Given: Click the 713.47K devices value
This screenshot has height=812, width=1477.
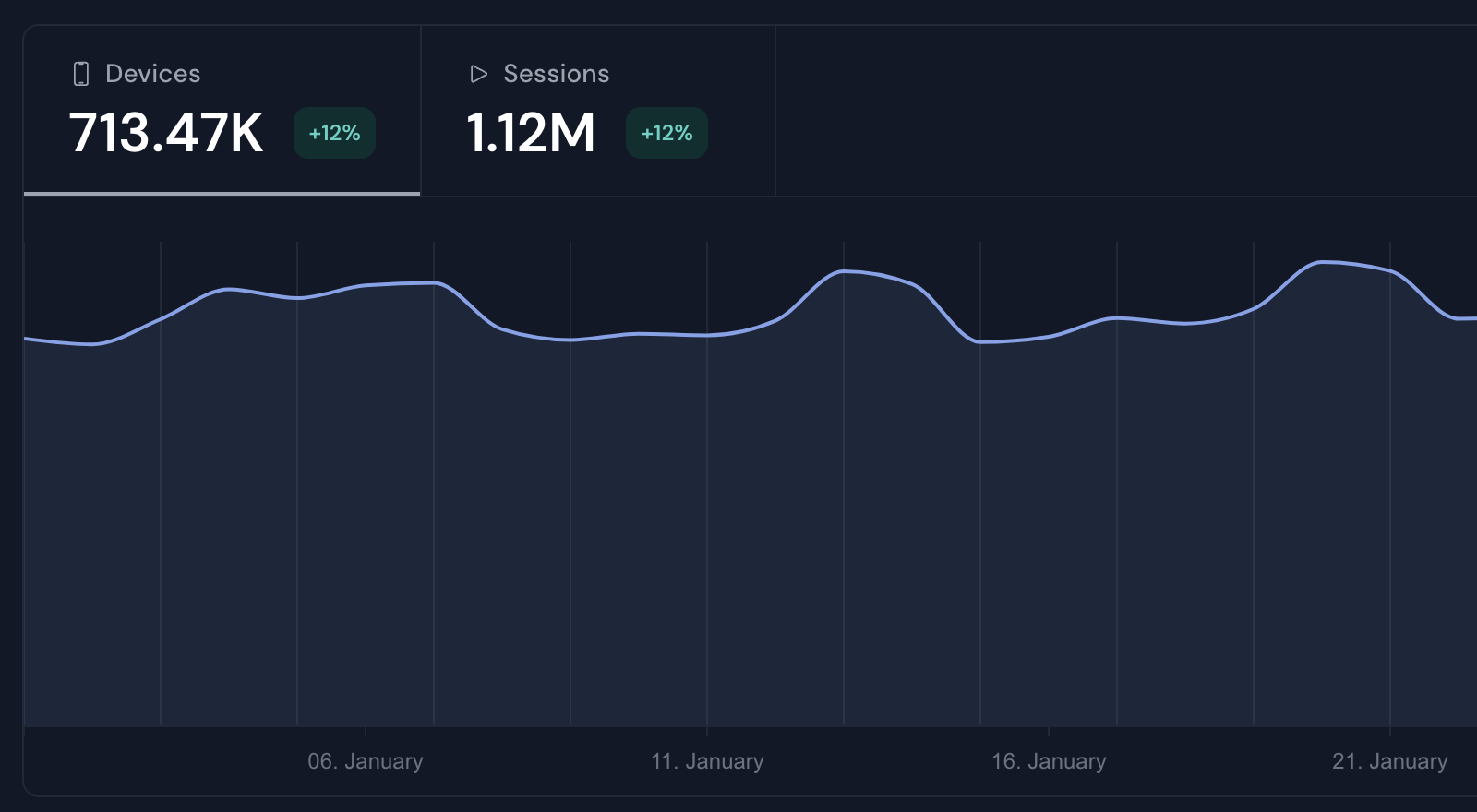Looking at the screenshot, I should coord(166,133).
